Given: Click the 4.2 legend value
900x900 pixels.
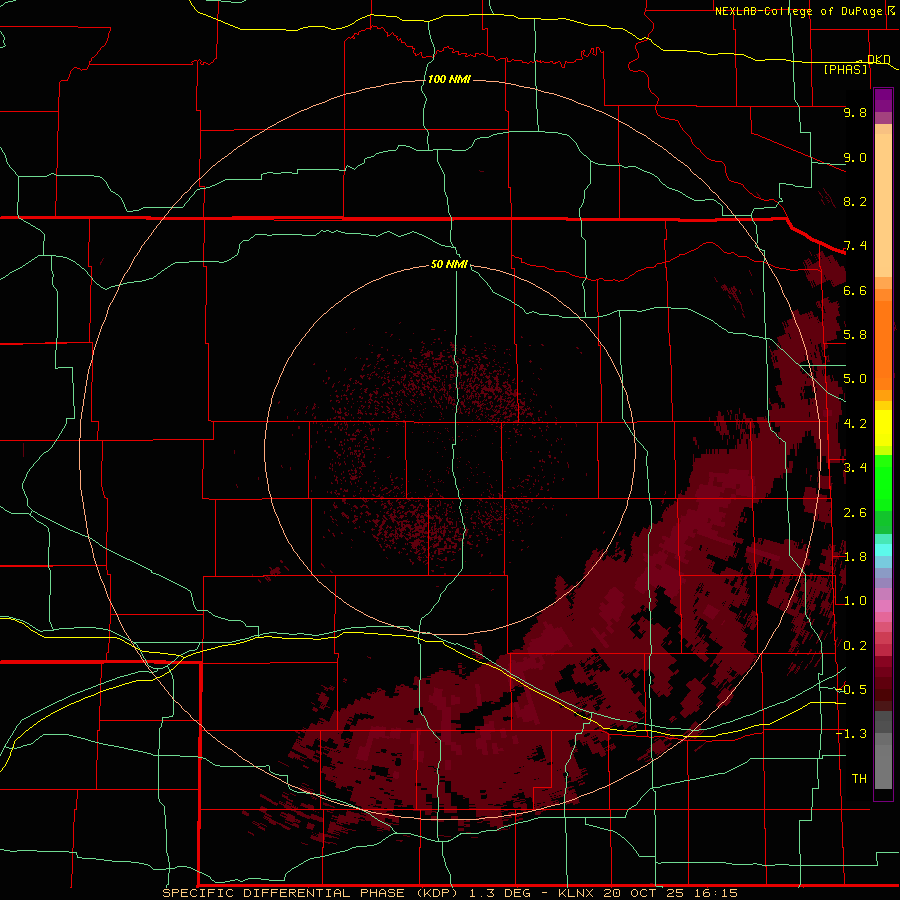Looking at the screenshot, I should tap(855, 424).
